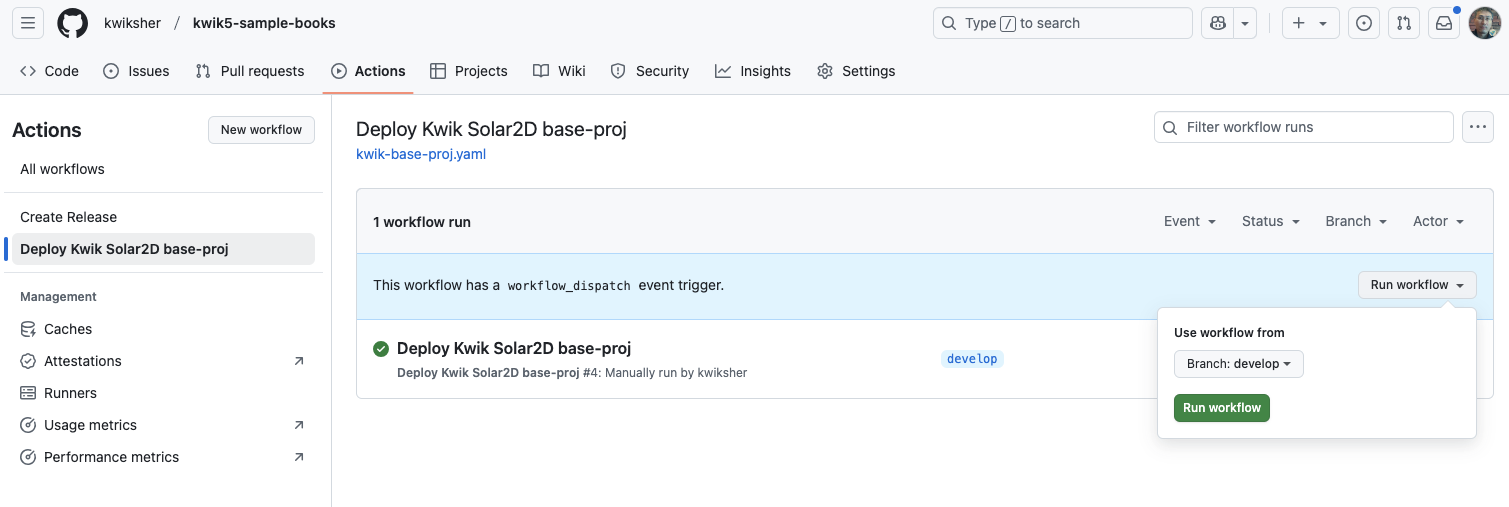
Task: Click the '1 workflow run' count text
Action: pos(422,222)
